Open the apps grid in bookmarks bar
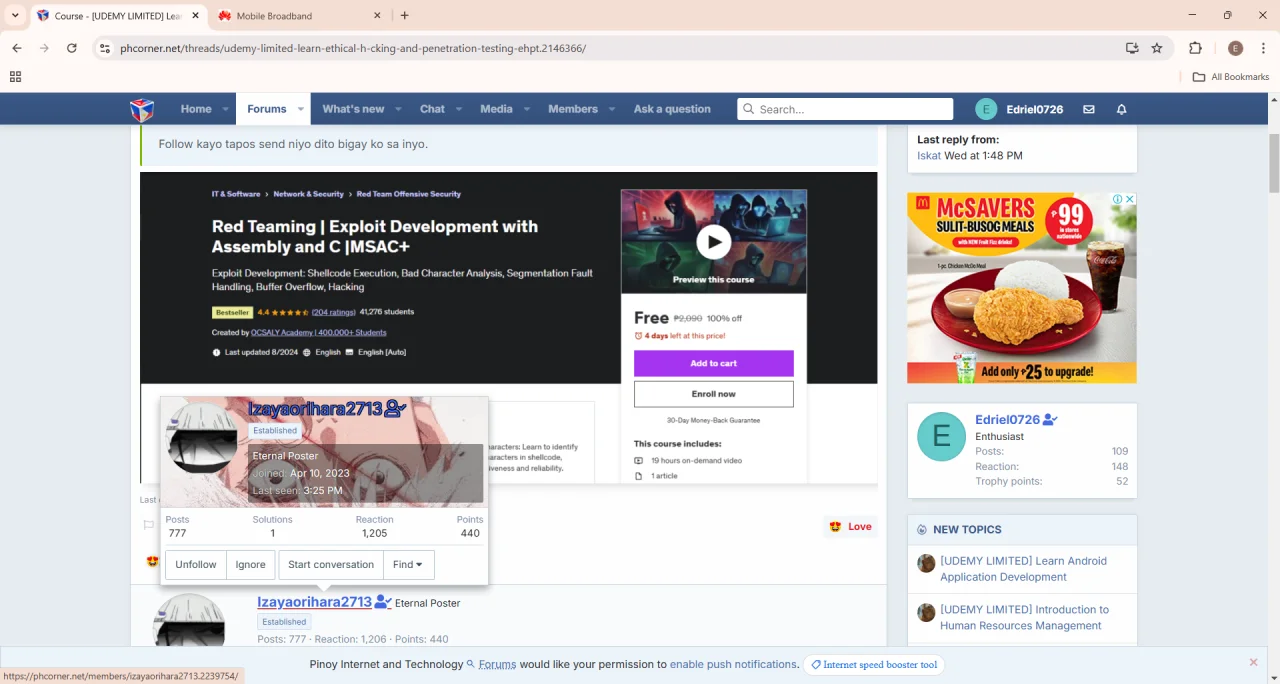Viewport: 1280px width, 684px height. (x=15, y=77)
